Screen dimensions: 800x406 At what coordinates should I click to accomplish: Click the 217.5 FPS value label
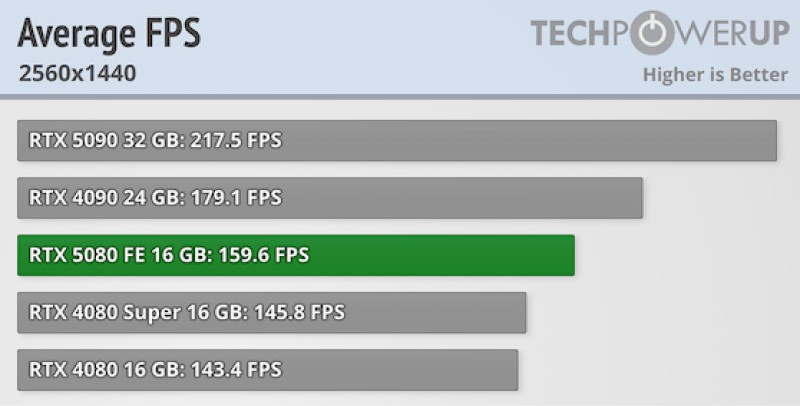click(x=236, y=140)
